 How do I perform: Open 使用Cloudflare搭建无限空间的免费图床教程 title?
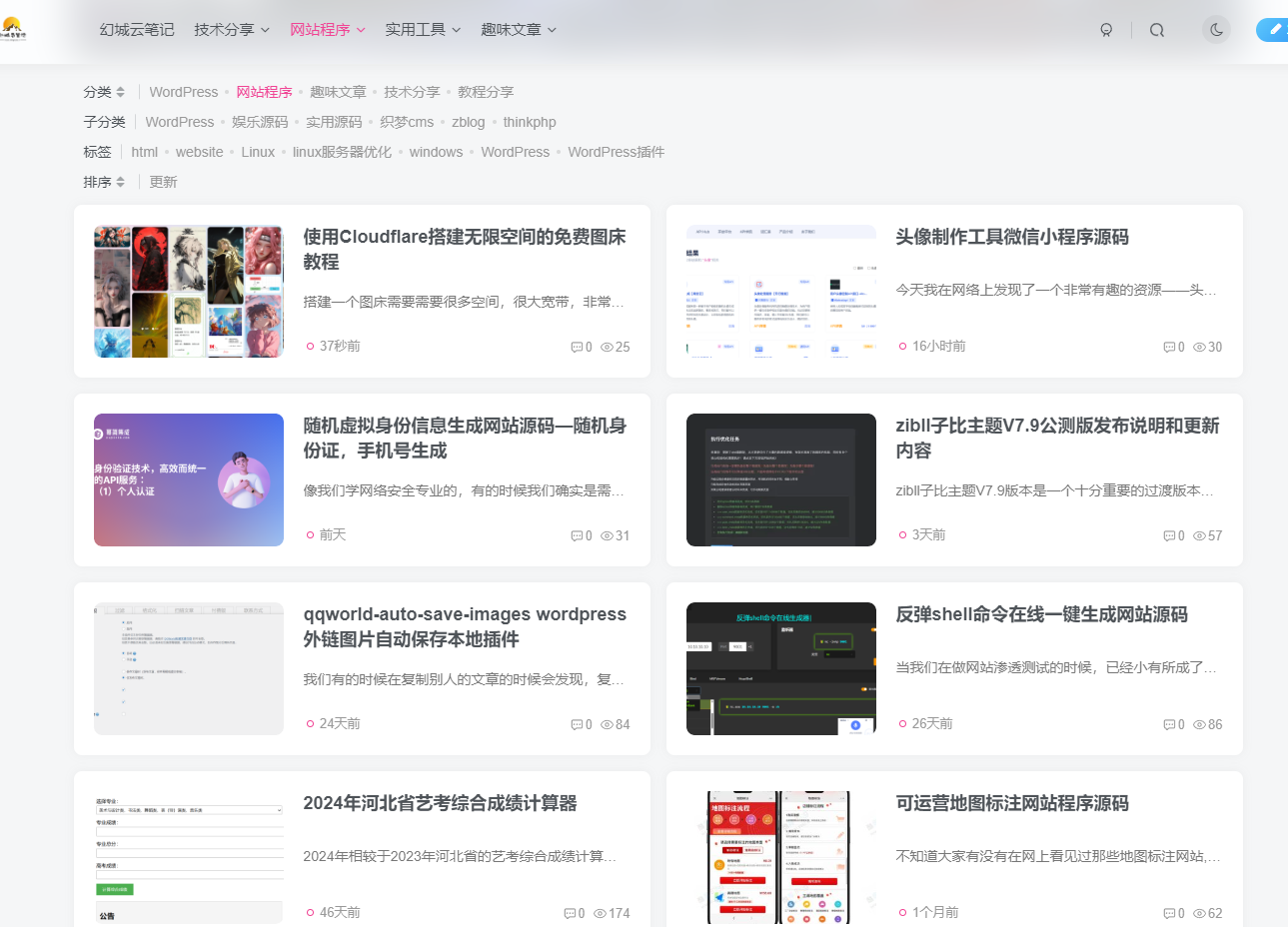pos(465,249)
